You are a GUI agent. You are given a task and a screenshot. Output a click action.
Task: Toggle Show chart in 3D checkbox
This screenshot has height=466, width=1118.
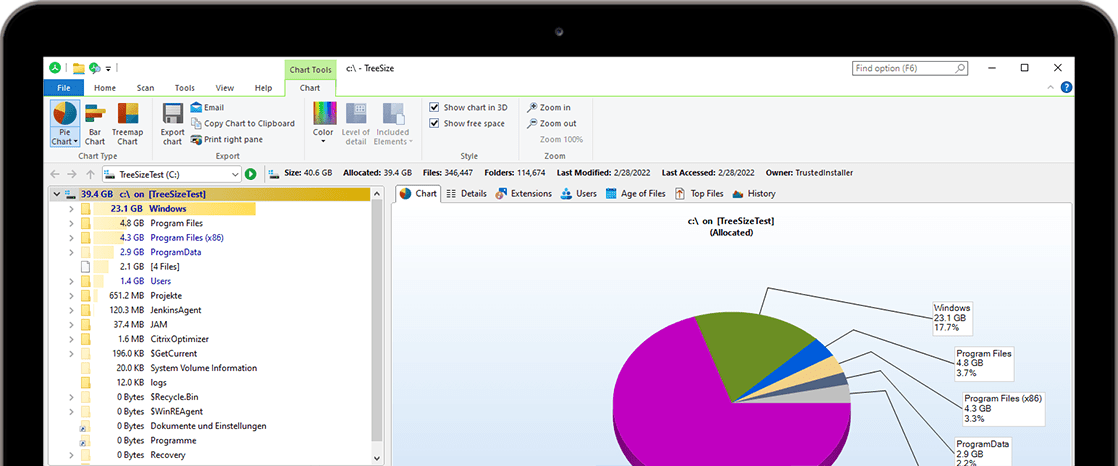434,108
